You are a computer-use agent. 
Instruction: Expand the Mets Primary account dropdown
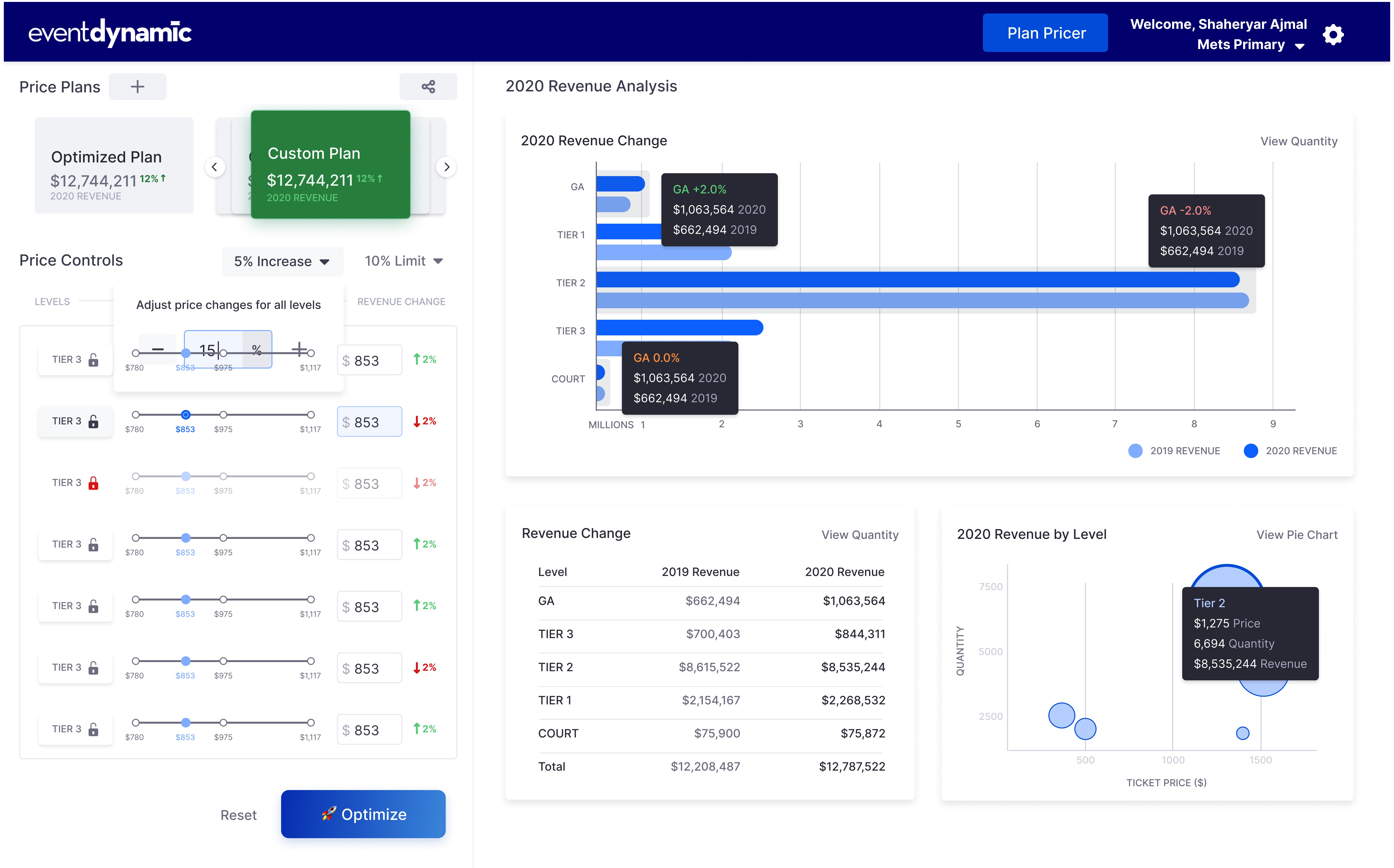click(x=1300, y=46)
